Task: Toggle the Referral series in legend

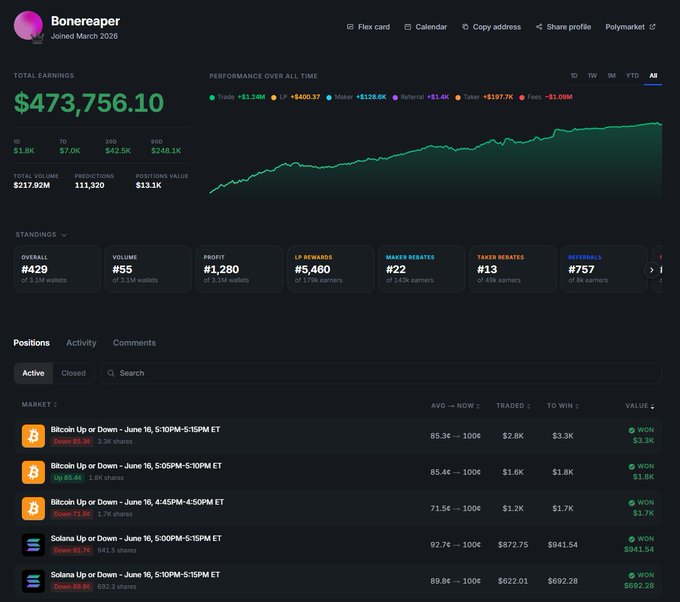Action: [421, 97]
